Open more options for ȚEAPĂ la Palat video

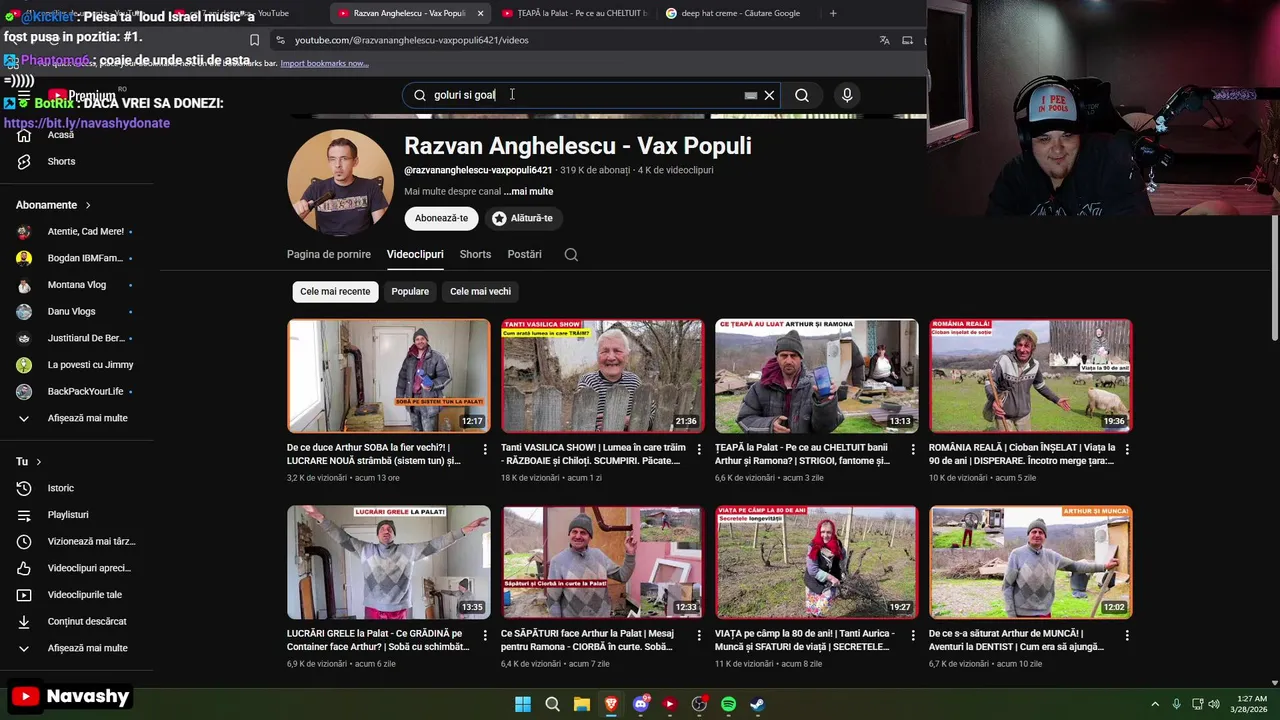[913, 449]
